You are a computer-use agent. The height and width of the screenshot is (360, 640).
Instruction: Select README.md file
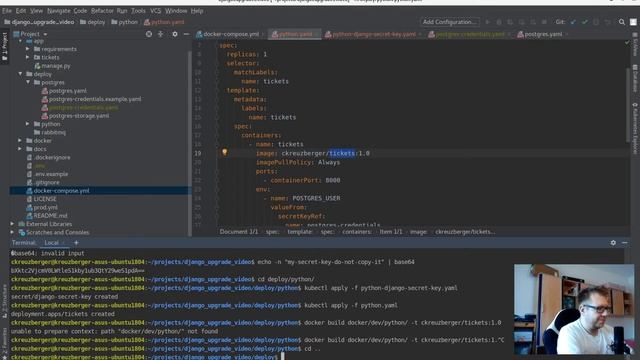click(47, 216)
